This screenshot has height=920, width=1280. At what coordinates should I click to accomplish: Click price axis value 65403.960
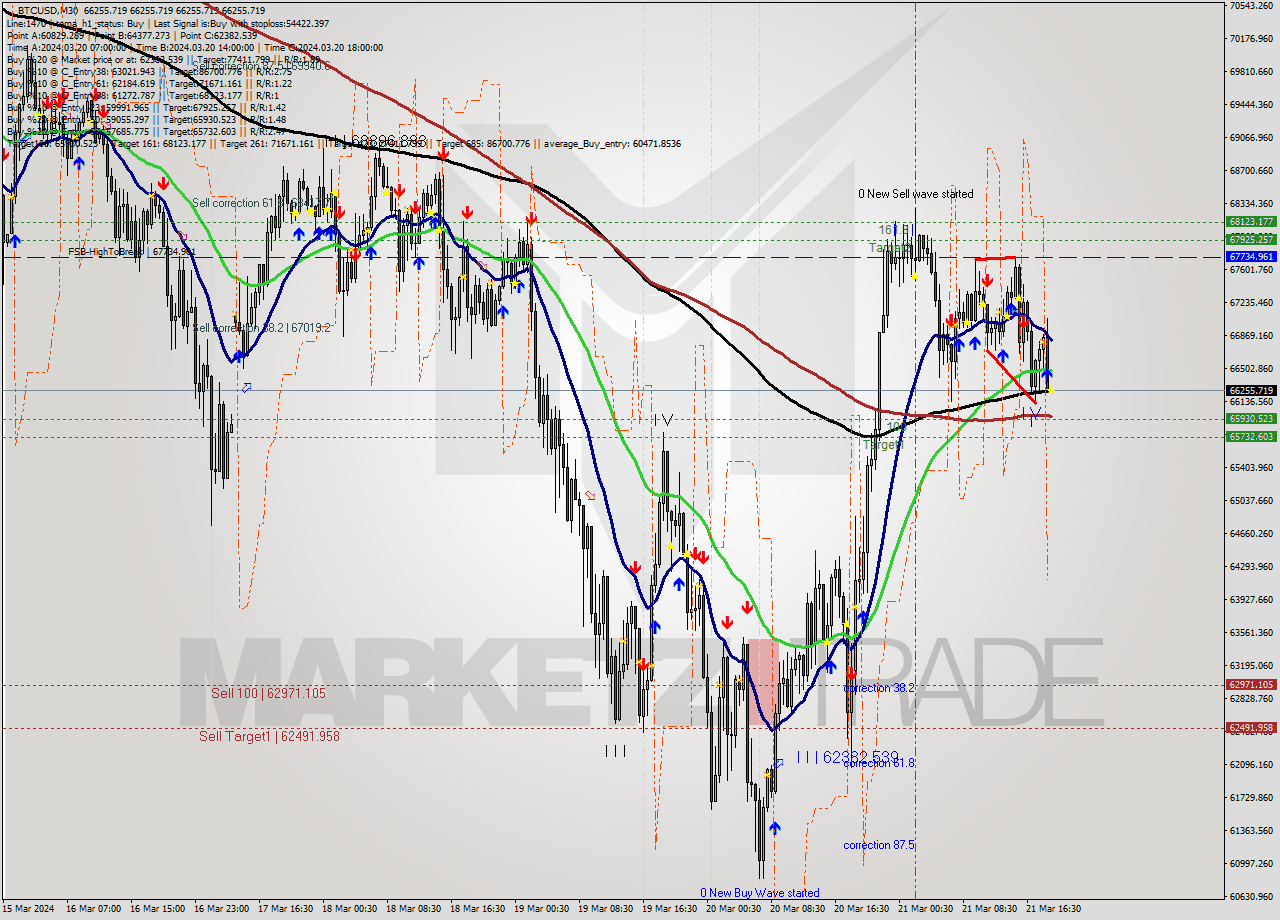pos(1250,468)
